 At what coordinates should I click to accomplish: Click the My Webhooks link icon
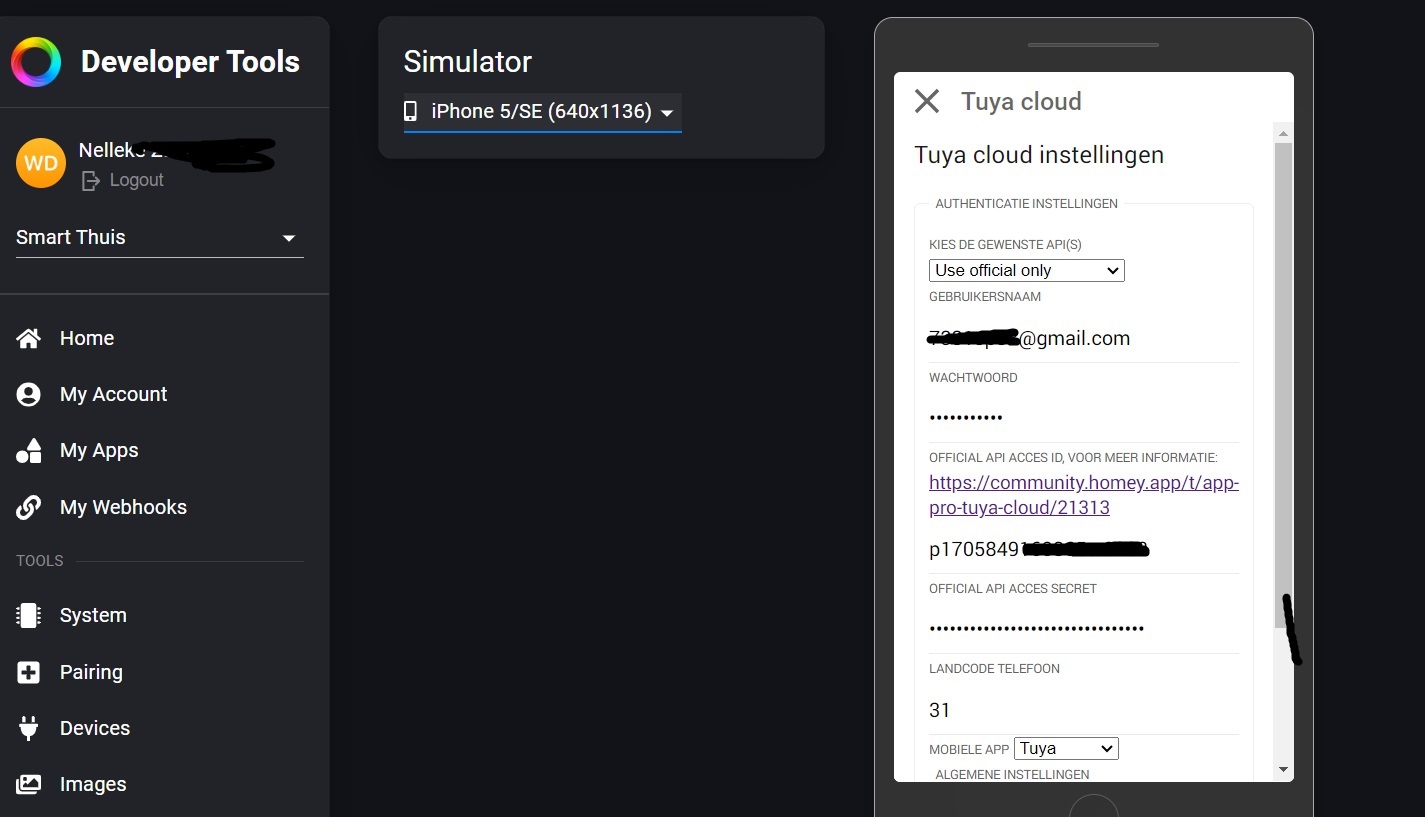point(29,507)
